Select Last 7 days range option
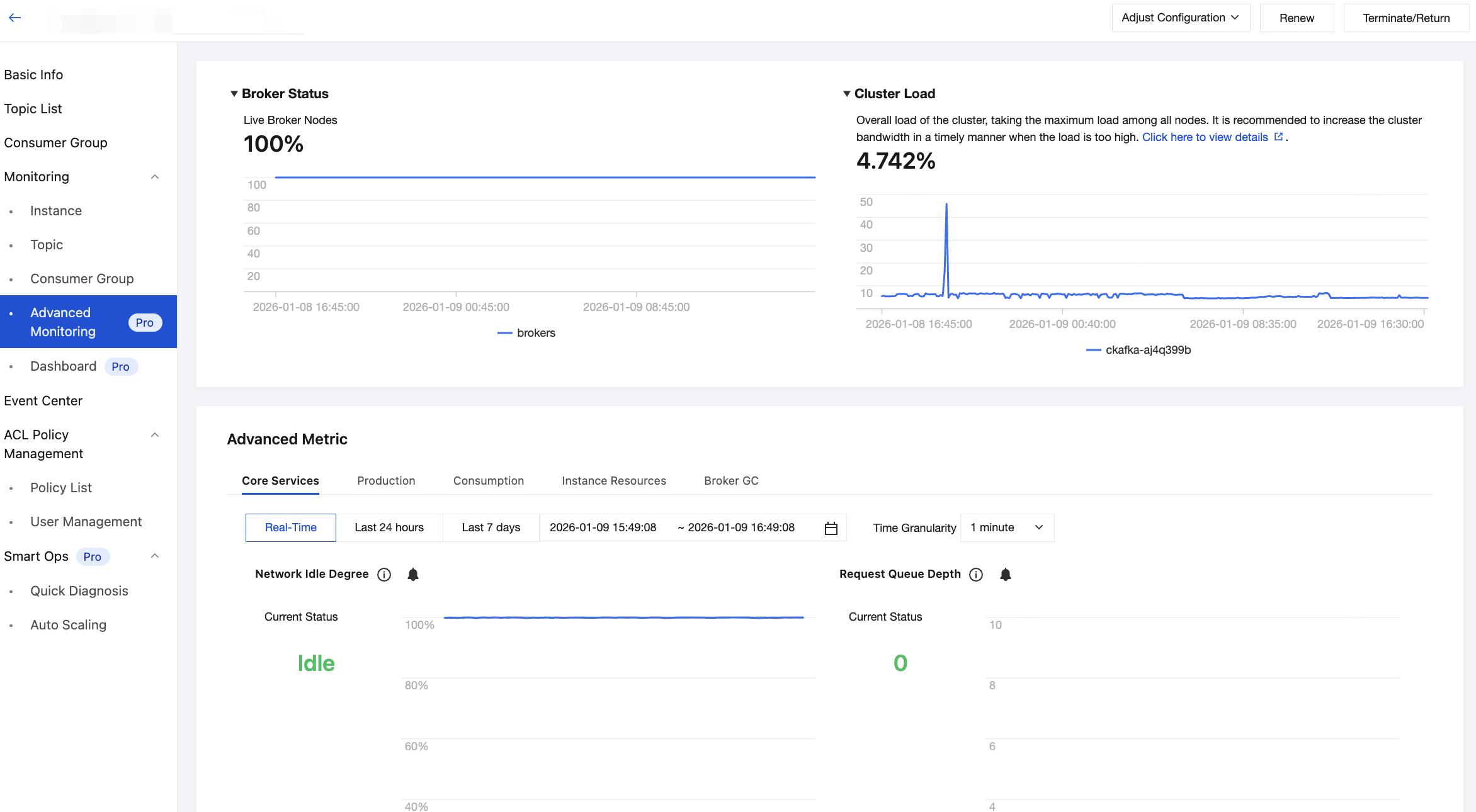Viewport: 1476px width, 812px height. pyautogui.click(x=491, y=527)
